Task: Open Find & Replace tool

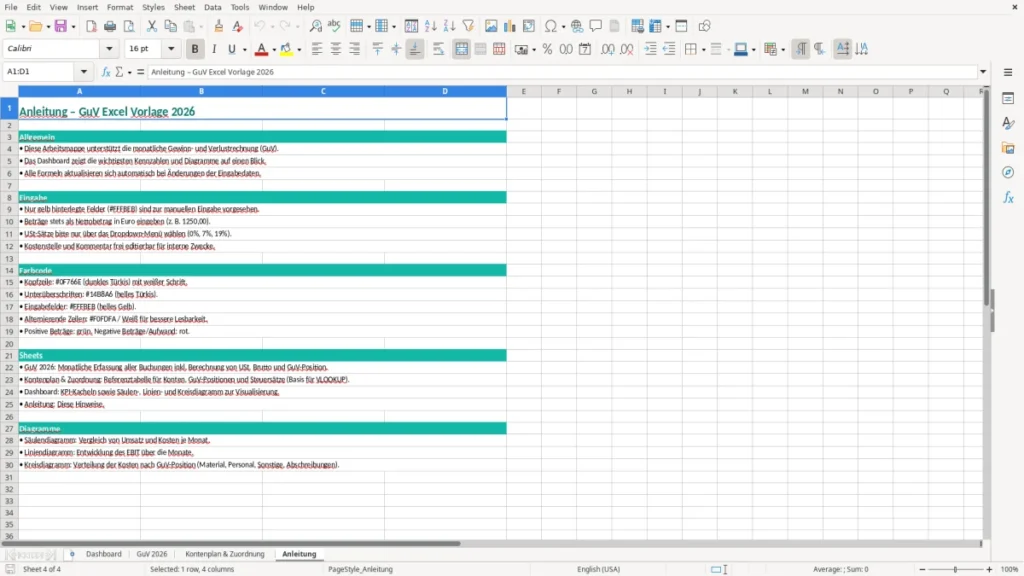Action: pos(315,26)
